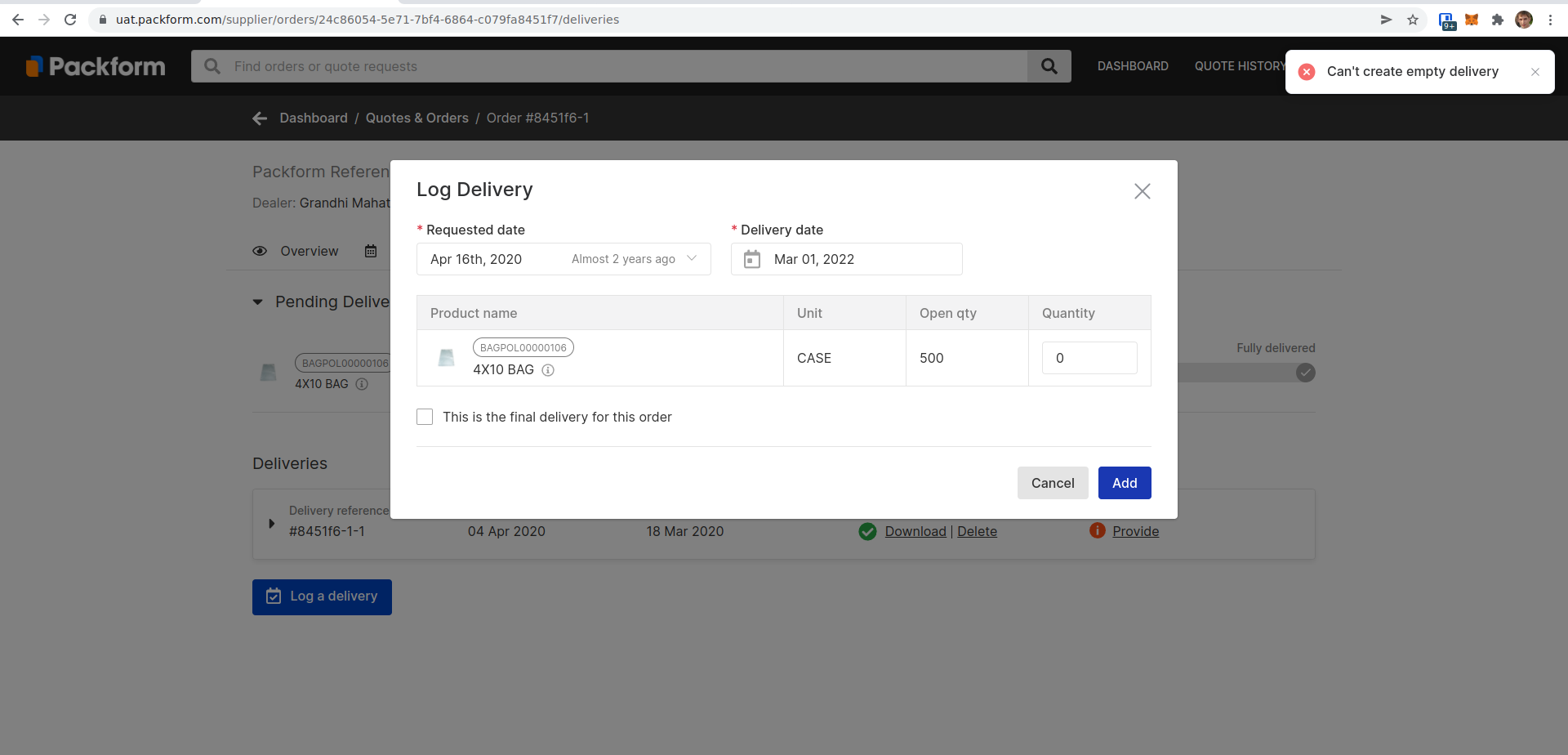The height and width of the screenshot is (755, 1568).
Task: Click the search magnifier button
Action: pyautogui.click(x=1049, y=66)
